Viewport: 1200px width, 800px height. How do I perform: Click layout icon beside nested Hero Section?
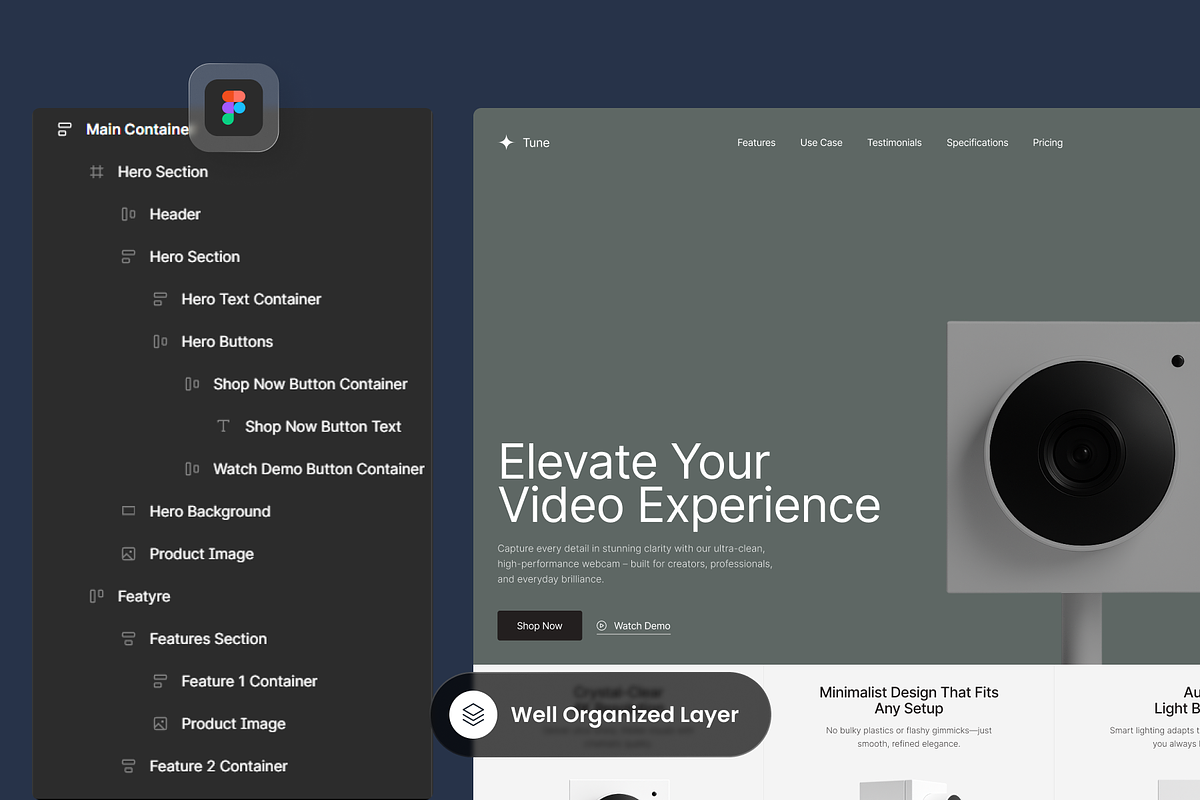pyautogui.click(x=128, y=257)
